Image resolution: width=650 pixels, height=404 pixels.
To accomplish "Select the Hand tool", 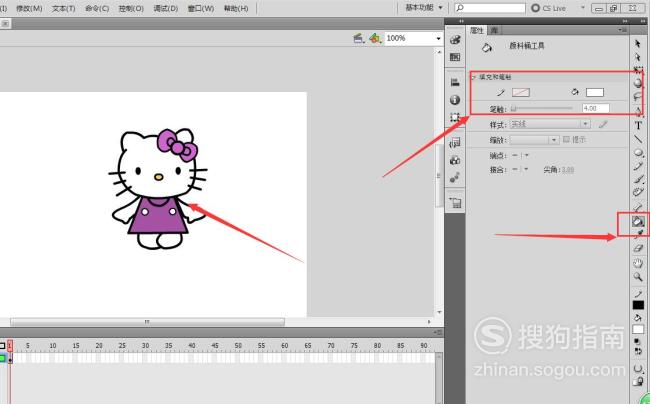I will (x=638, y=263).
